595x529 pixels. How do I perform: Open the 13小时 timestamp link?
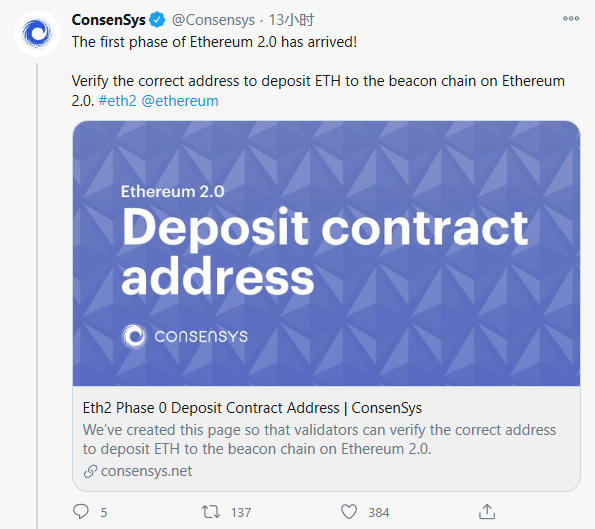[291, 20]
